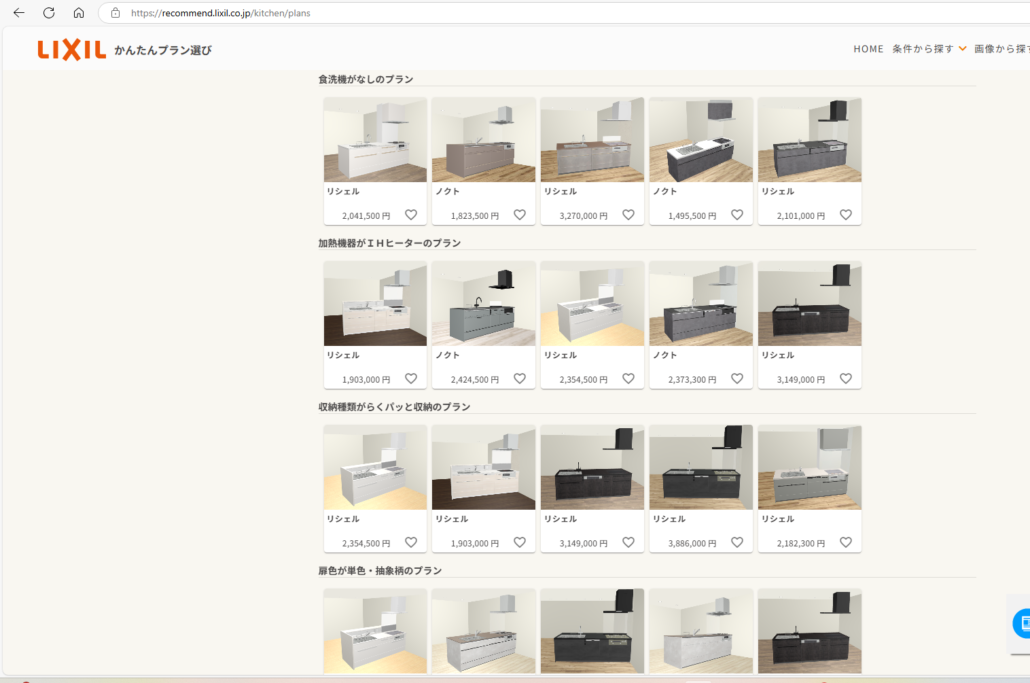Screen dimensions: 1030x683
Task: Open the リシェル 2,182,300 円 kitchen image
Action: click(x=810, y=468)
